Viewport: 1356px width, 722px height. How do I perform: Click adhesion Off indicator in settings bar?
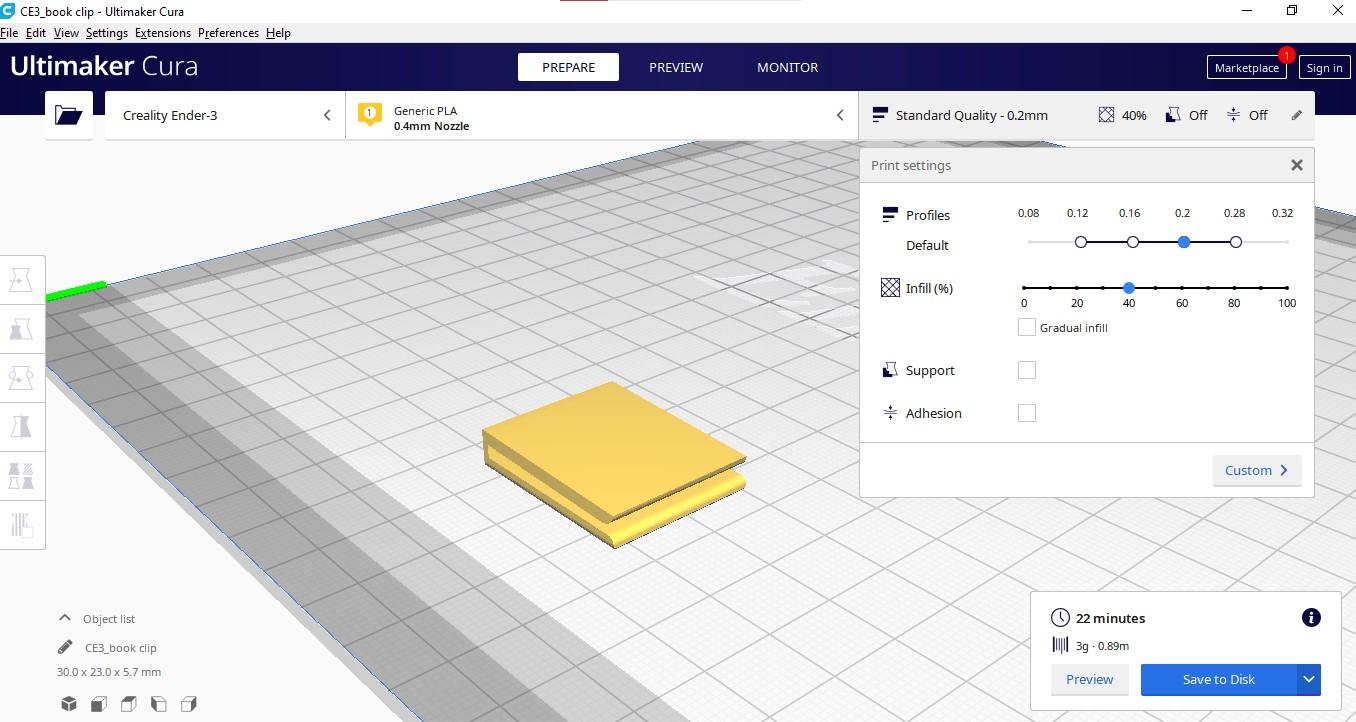coord(1247,115)
